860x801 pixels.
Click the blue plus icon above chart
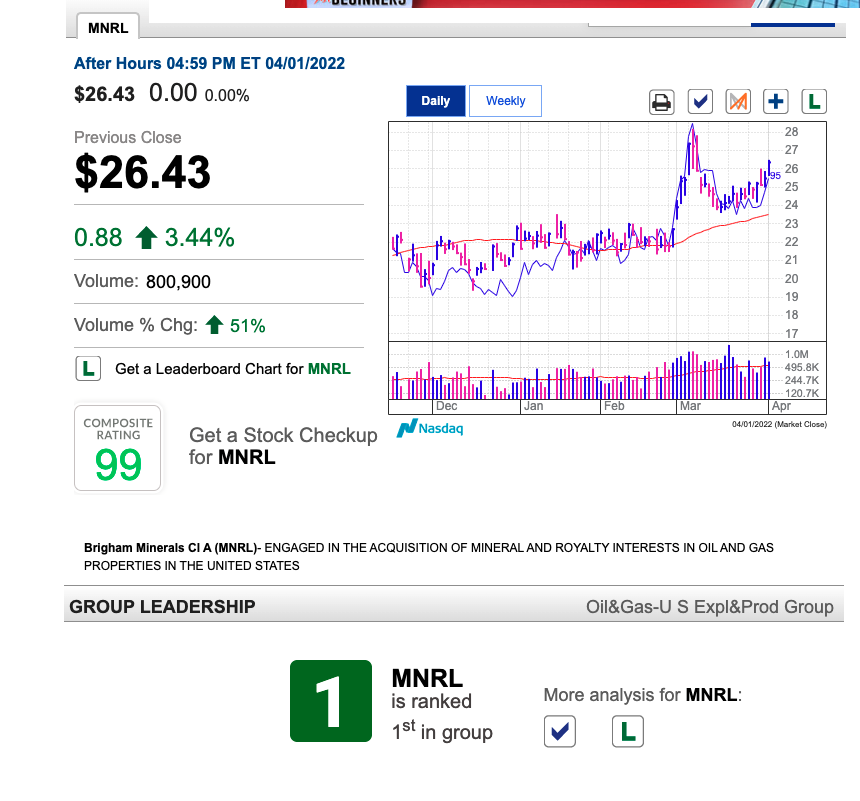pos(776,102)
